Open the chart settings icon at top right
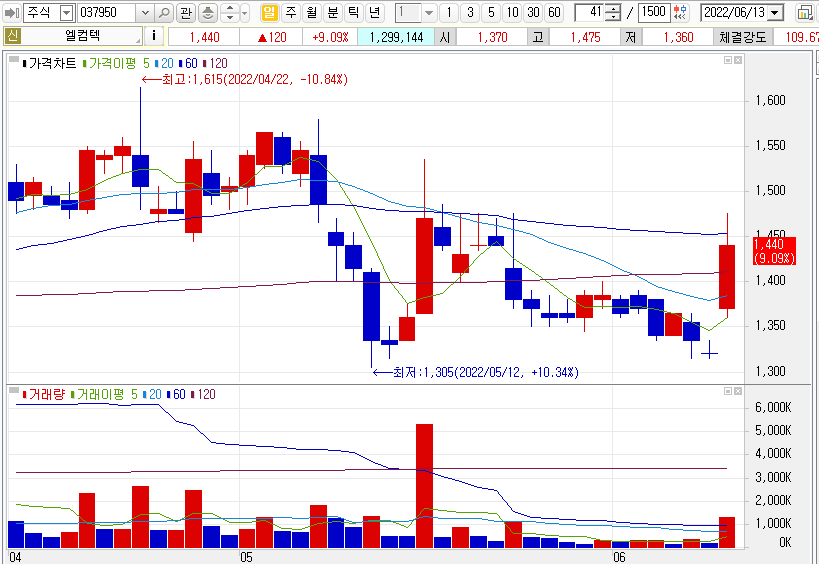The width and height of the screenshot is (819, 564). (x=805, y=13)
